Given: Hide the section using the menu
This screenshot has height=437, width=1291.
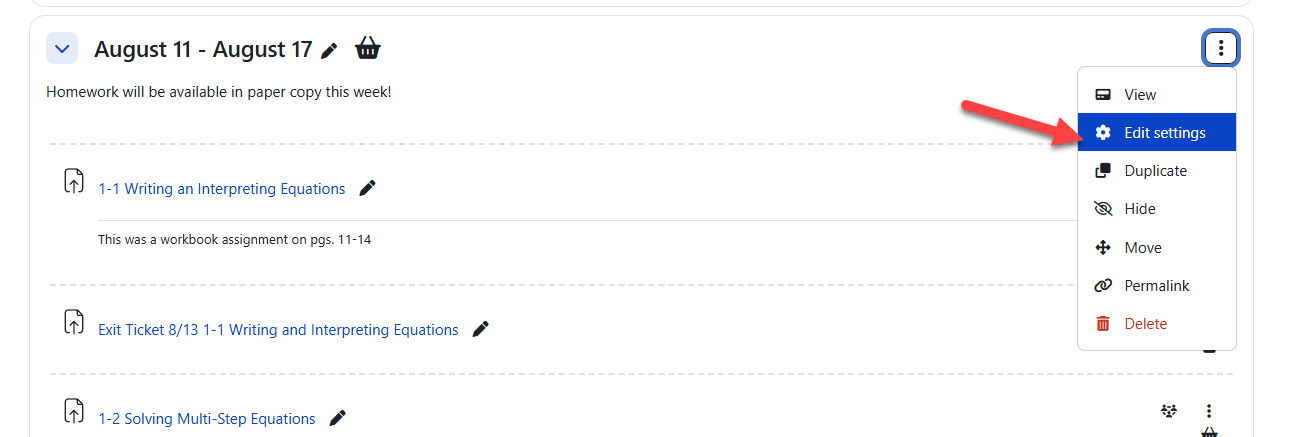Looking at the screenshot, I should pos(1139,209).
